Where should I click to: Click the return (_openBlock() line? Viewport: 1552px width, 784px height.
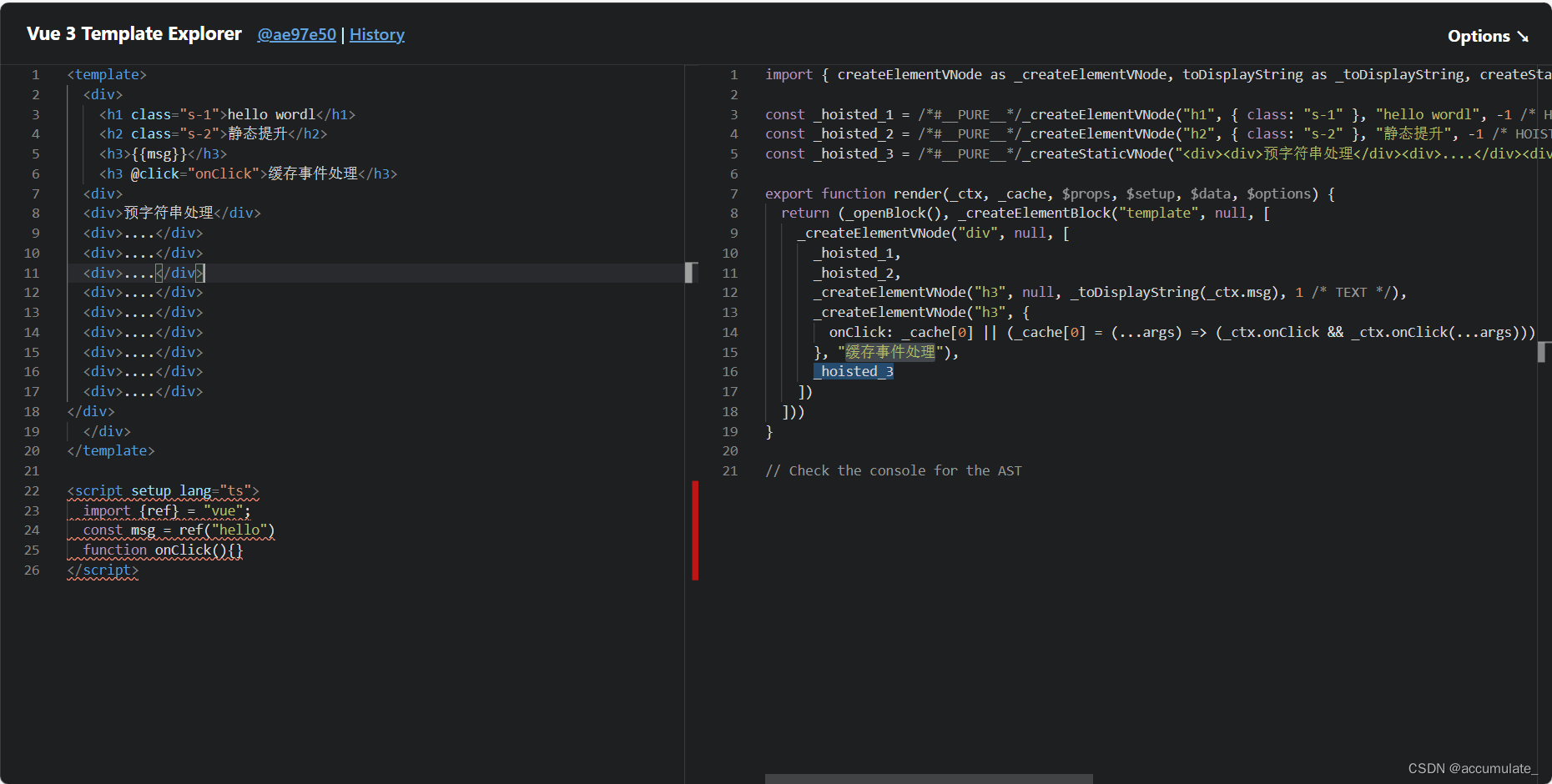1025,213
